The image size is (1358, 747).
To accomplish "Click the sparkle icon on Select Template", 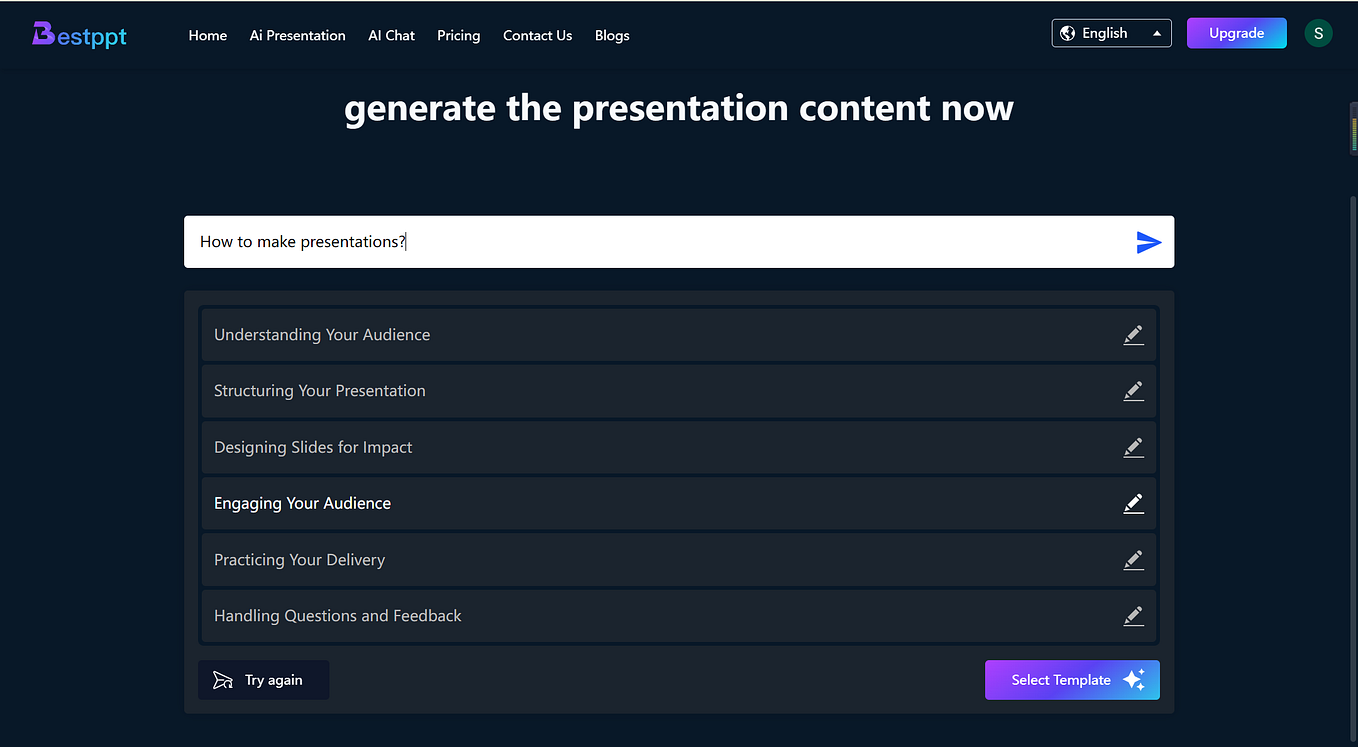I will (1134, 679).
